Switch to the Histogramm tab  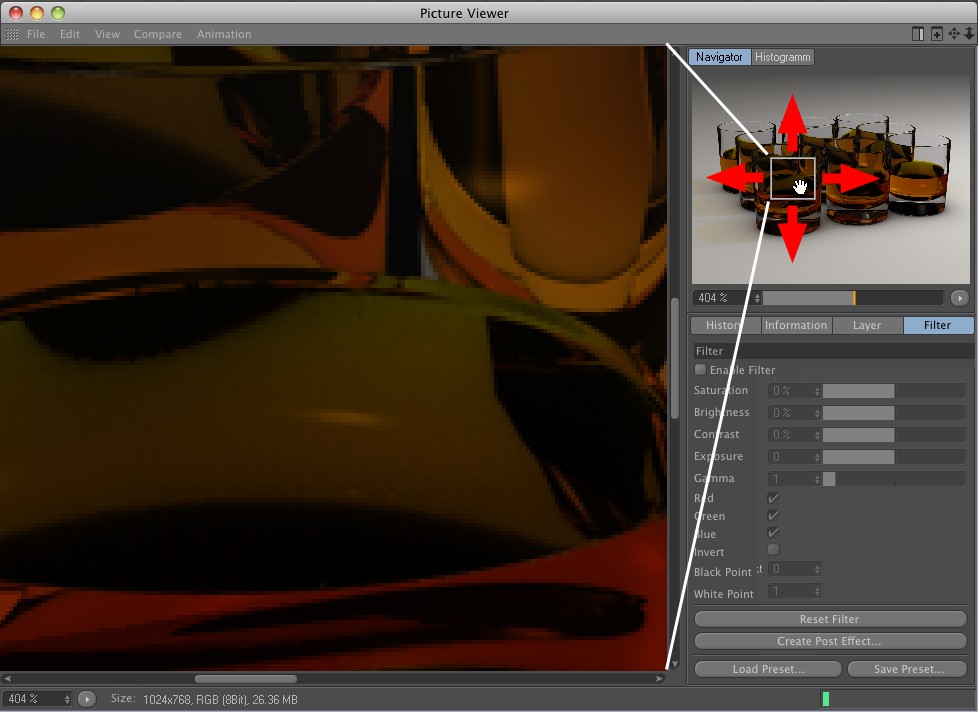pos(782,57)
